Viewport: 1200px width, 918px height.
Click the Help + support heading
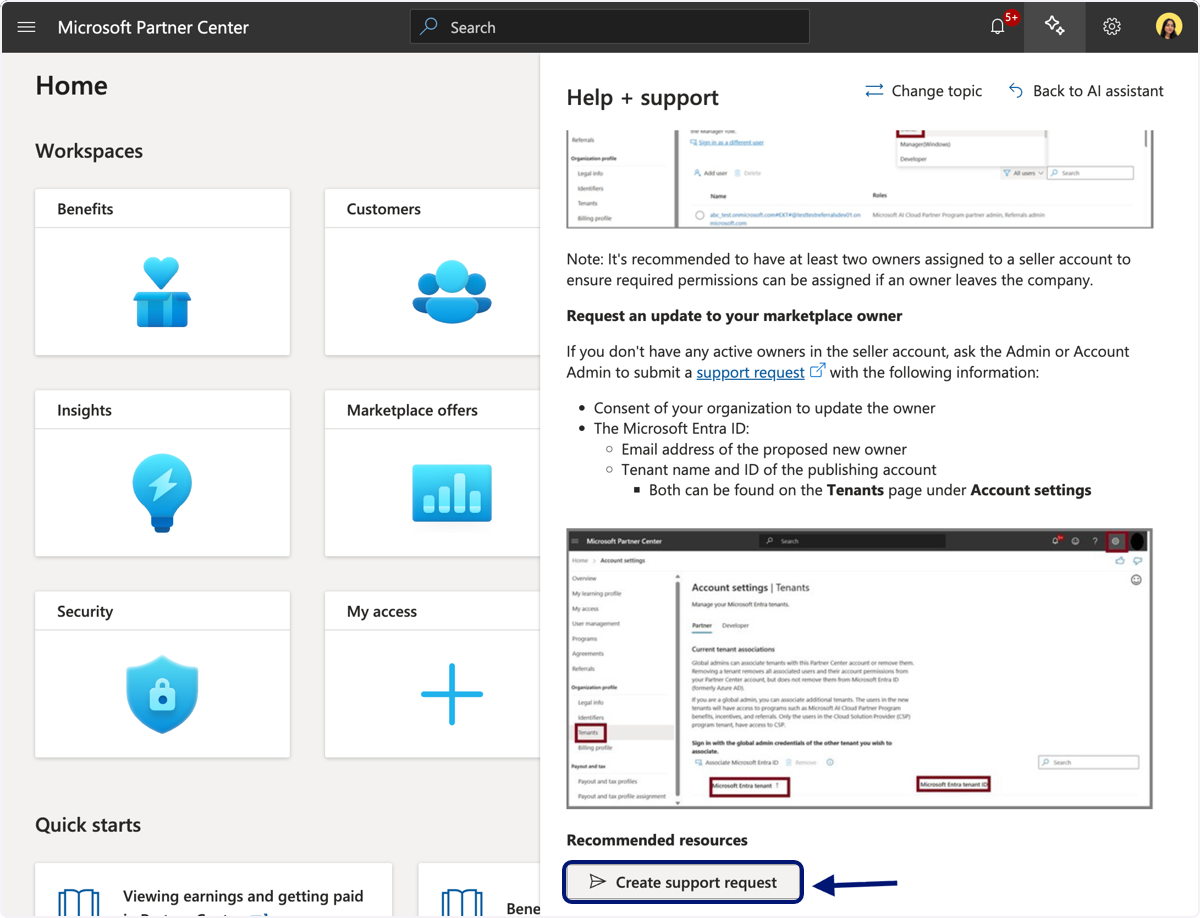pyautogui.click(x=643, y=98)
